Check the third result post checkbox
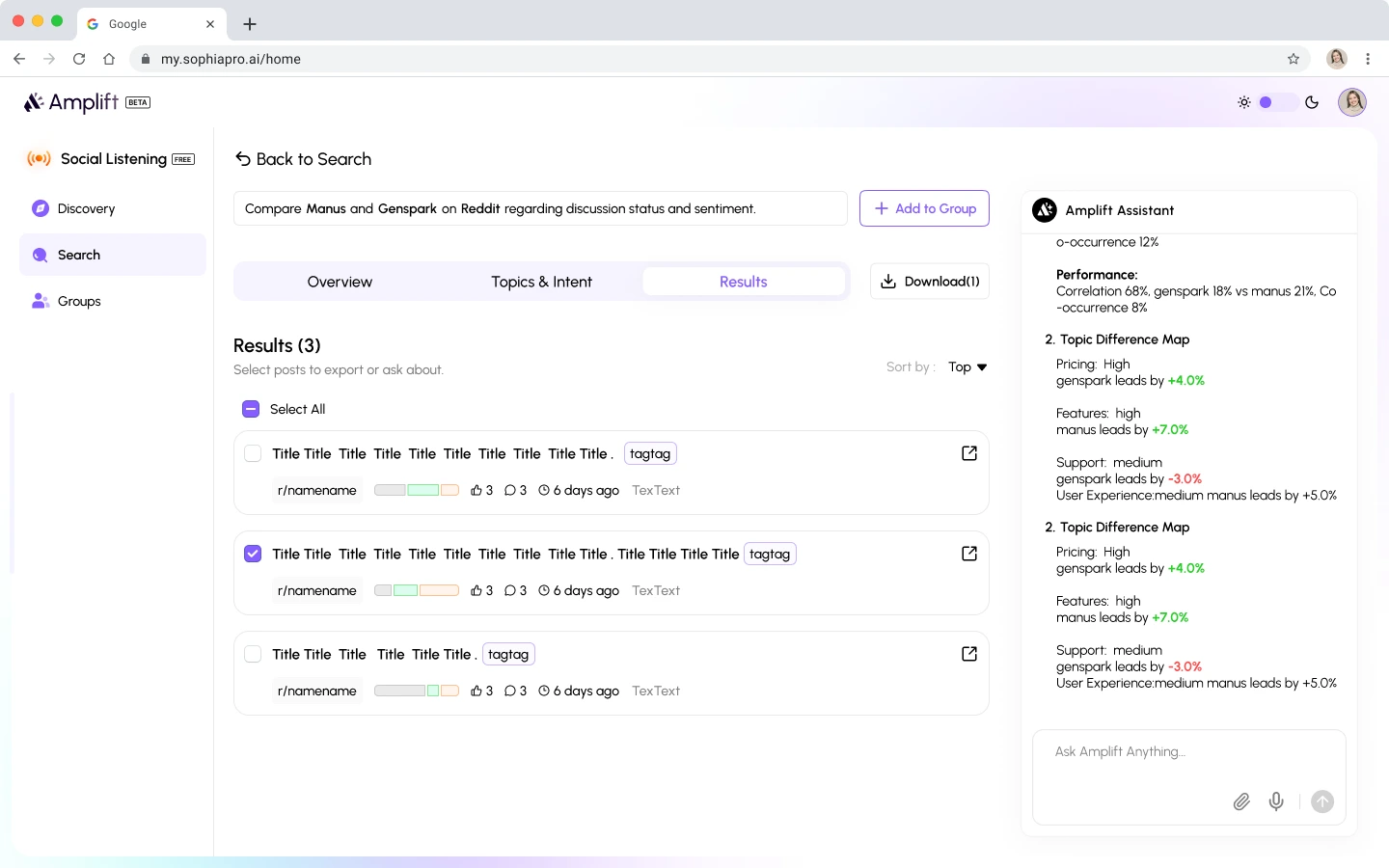This screenshot has width=1389, height=868. pos(253,654)
